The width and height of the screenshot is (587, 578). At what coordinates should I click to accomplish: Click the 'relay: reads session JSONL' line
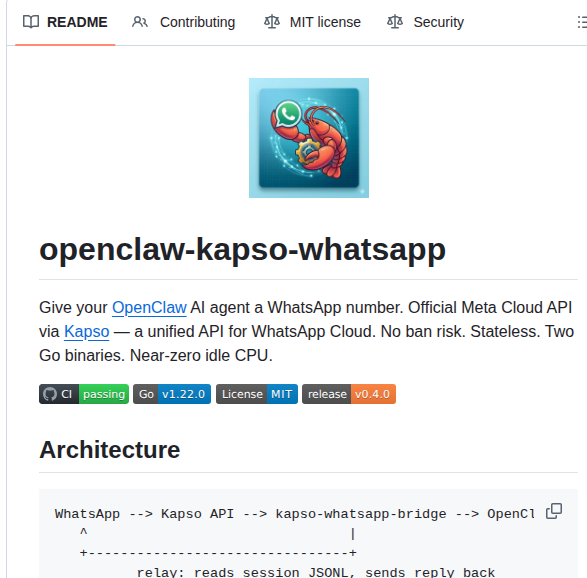316,572
